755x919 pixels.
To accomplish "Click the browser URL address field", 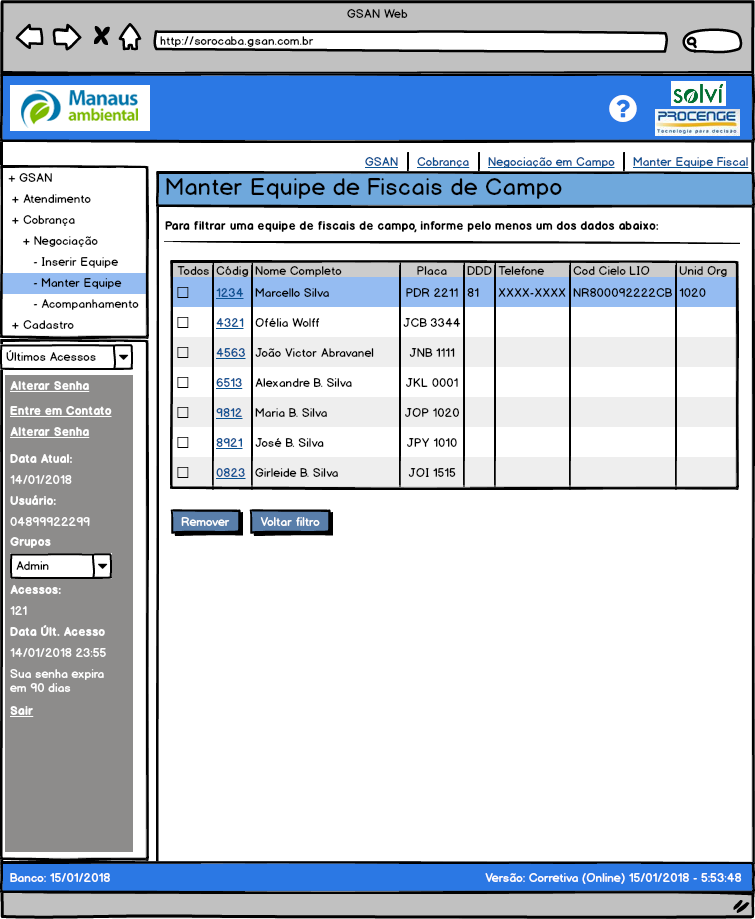I will [x=410, y=42].
